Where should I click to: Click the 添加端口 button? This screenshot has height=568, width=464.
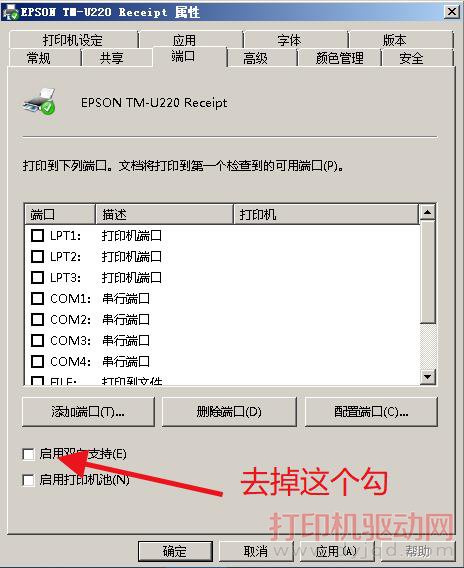tap(88, 412)
